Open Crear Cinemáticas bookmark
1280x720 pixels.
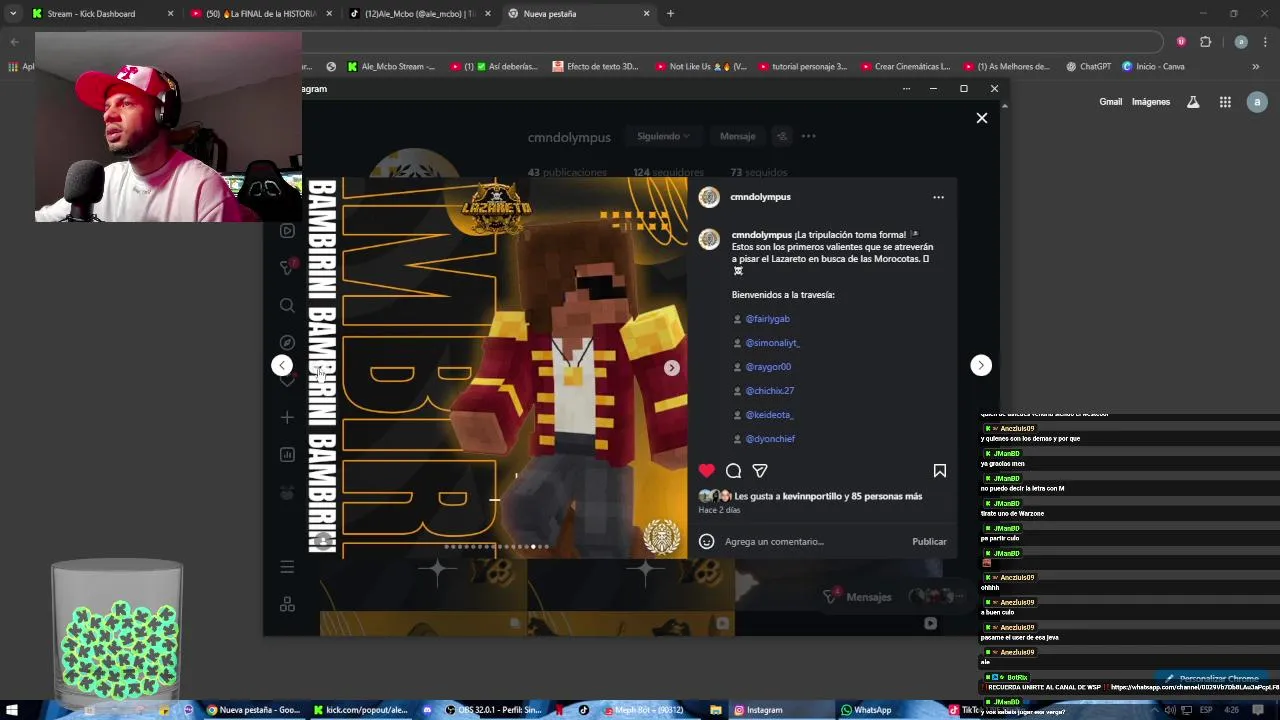pyautogui.click(x=905, y=67)
